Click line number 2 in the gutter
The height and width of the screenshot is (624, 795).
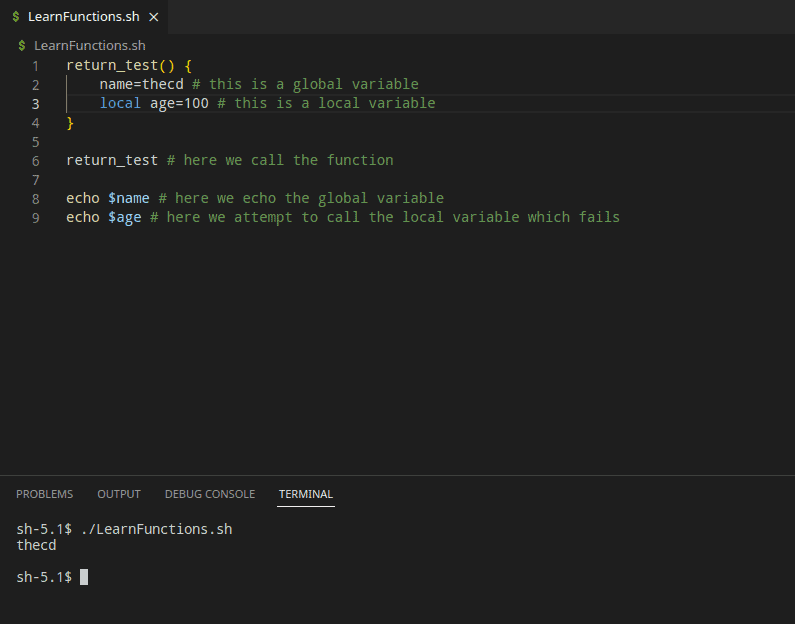35,85
